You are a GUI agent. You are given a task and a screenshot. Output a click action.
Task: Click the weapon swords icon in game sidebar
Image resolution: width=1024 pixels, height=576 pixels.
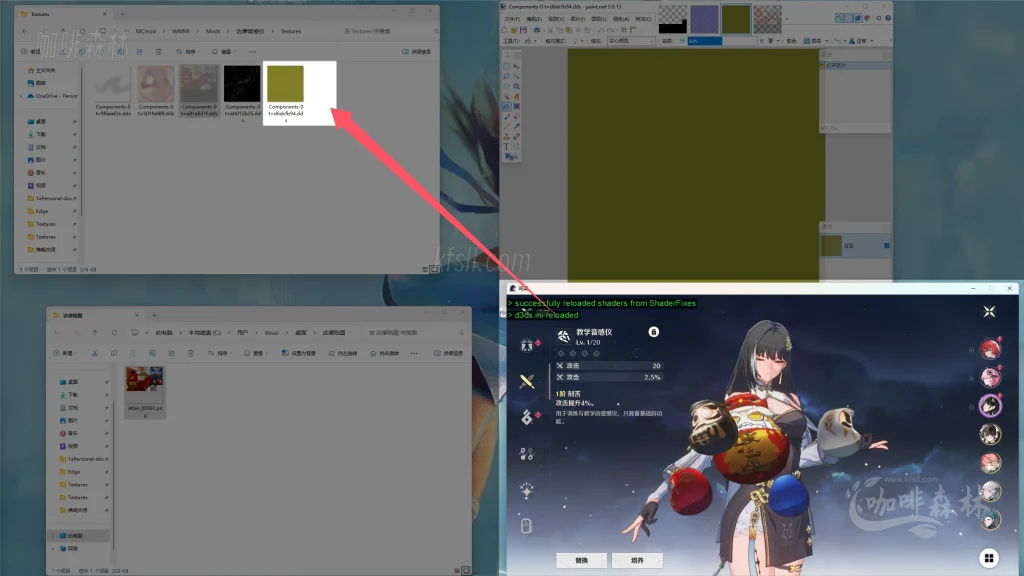point(528,381)
